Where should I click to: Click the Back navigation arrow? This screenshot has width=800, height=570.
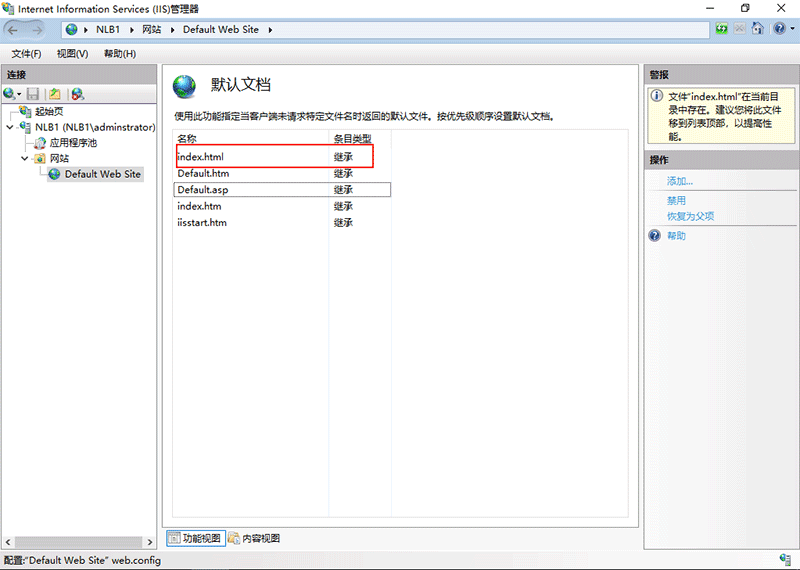coord(13,30)
